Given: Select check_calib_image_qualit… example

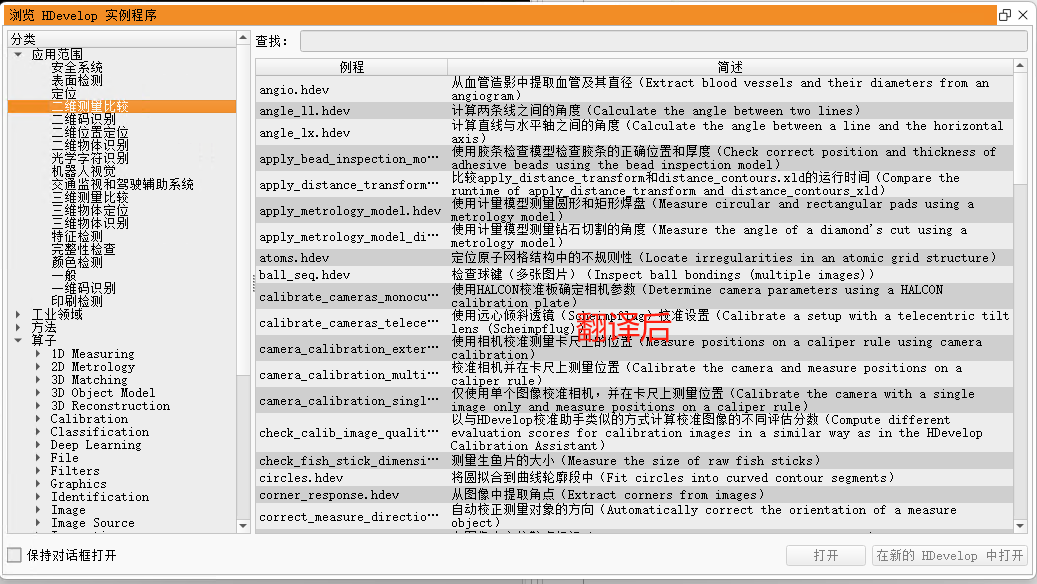Looking at the screenshot, I should (x=349, y=433).
